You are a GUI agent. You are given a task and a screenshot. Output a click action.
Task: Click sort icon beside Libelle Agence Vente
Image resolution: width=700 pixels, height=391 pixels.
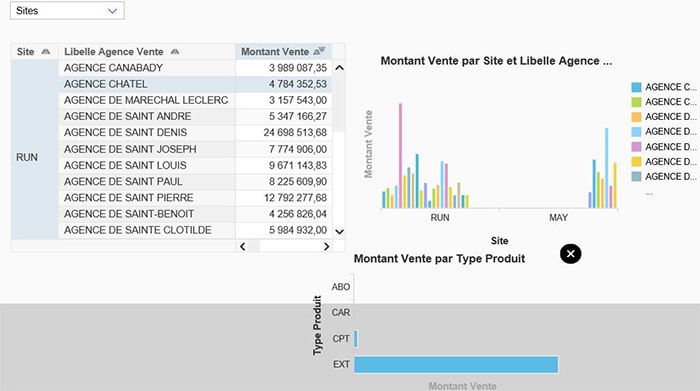point(175,52)
